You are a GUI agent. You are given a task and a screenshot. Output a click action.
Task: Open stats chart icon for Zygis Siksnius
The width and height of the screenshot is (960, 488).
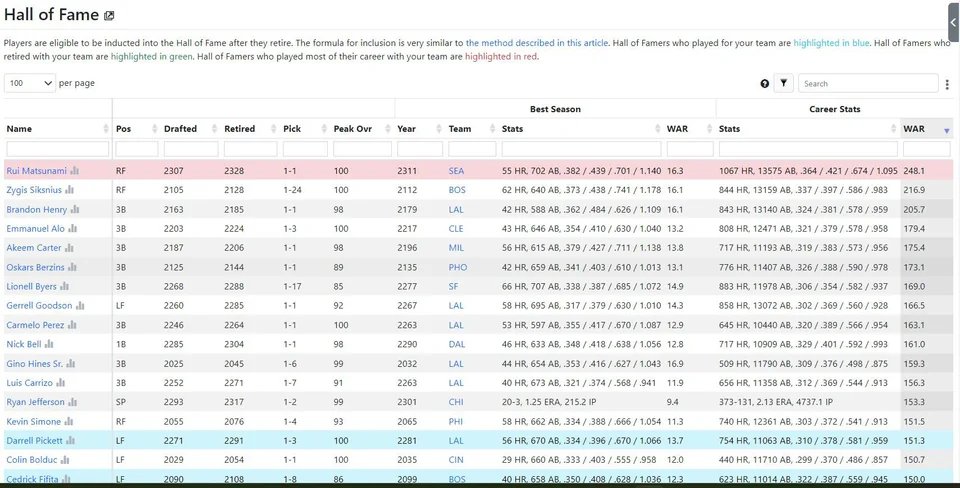tap(69, 190)
